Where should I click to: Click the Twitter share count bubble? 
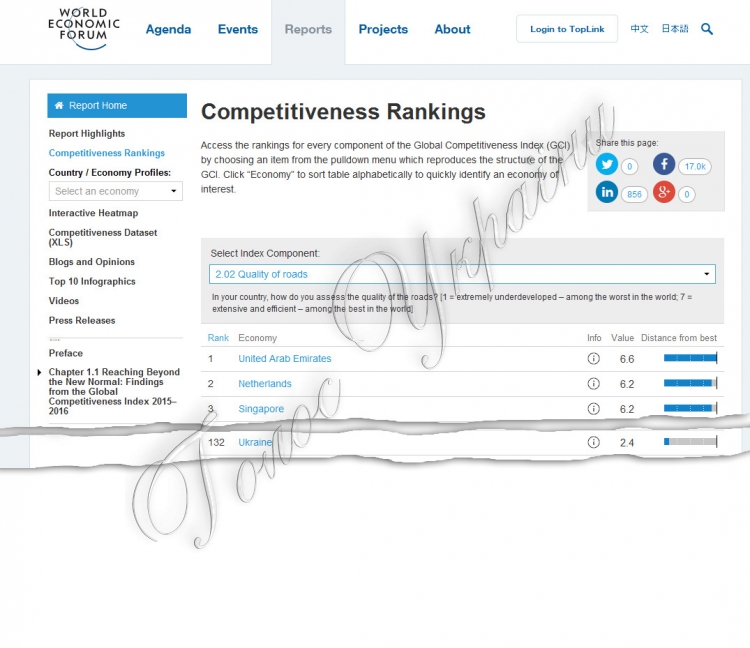click(629, 166)
